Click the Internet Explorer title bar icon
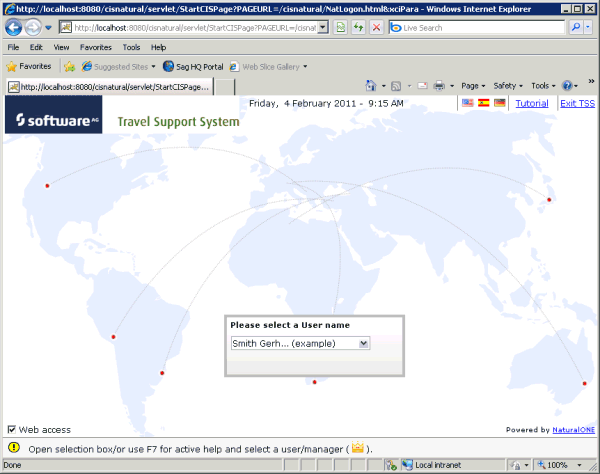Image resolution: width=600 pixels, height=474 pixels. pyautogui.click(x=9, y=9)
